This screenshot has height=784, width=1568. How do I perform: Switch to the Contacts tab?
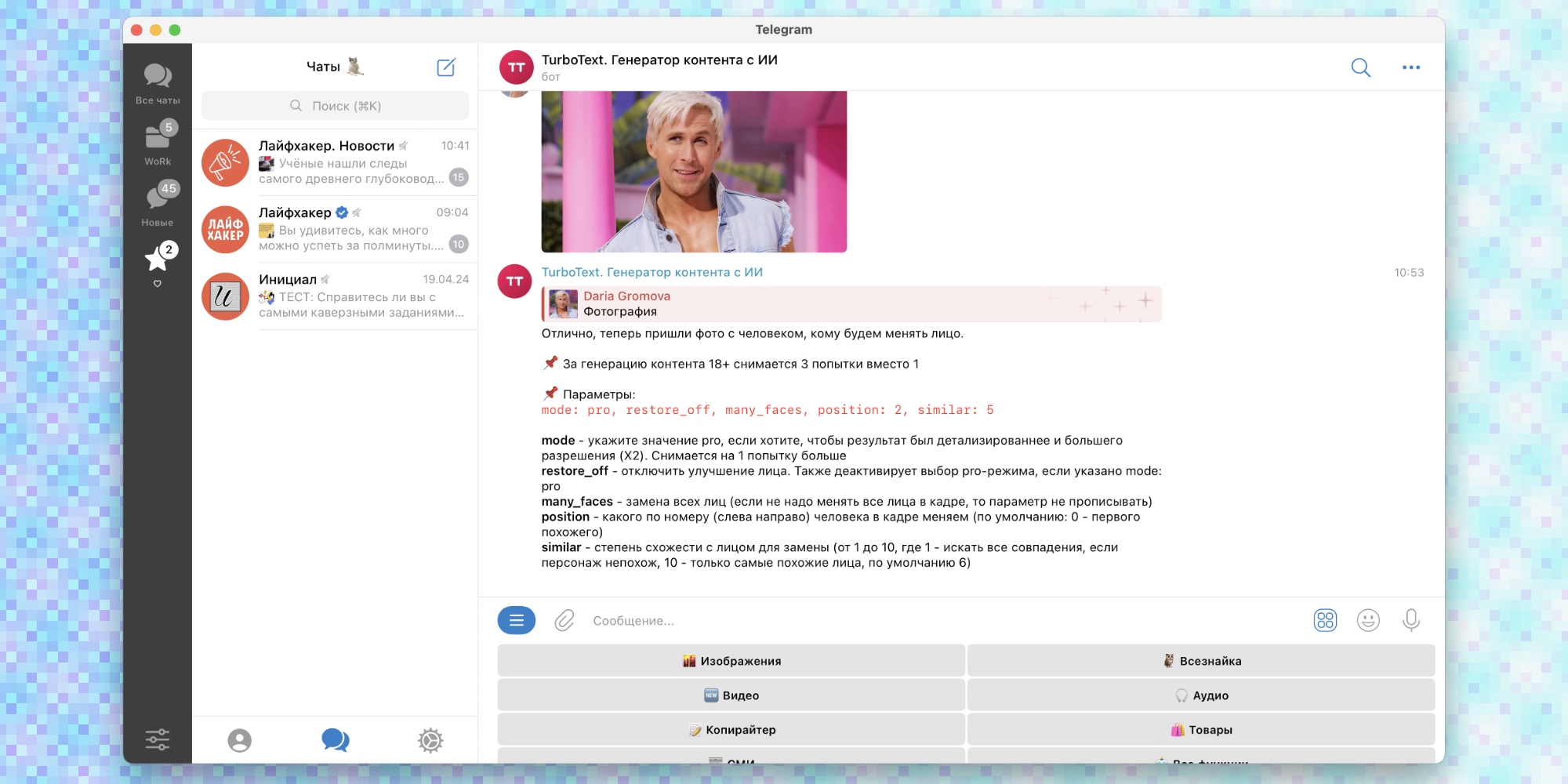tap(240, 739)
